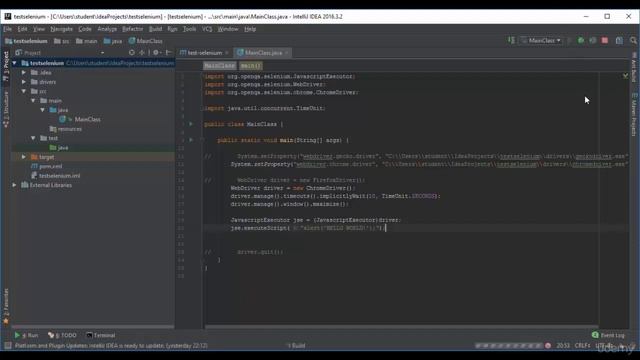The height and width of the screenshot is (360, 640).
Task: Click main() breadcrumb above the editor
Action: click(x=250, y=66)
